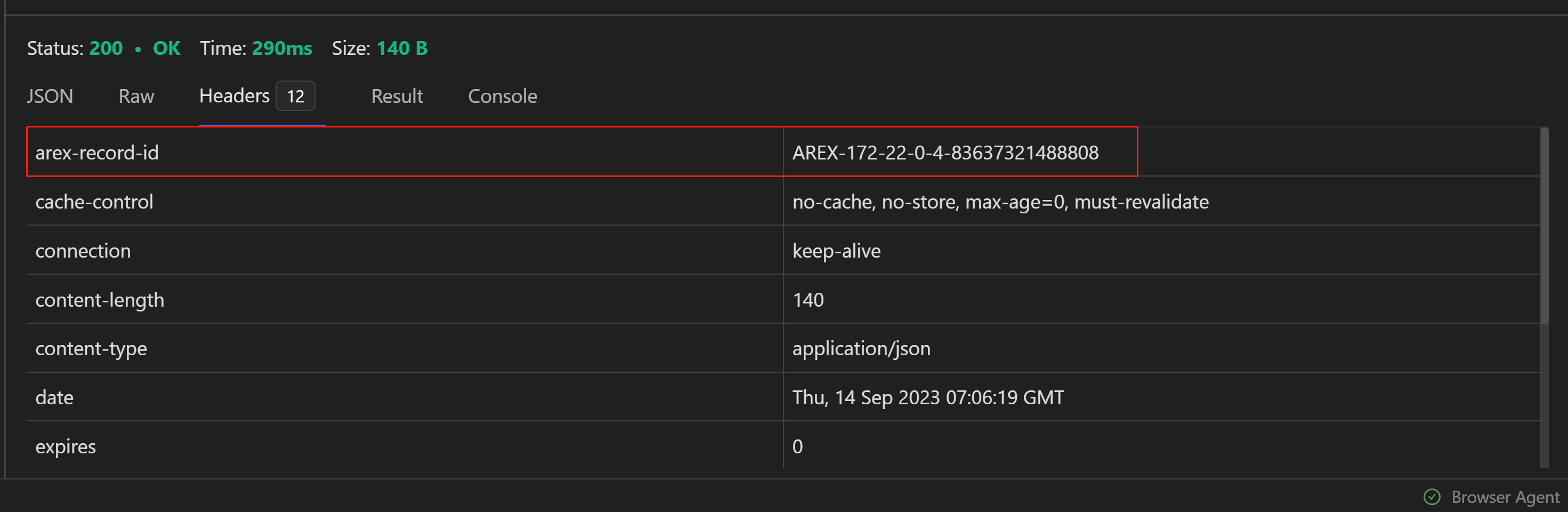1568x512 pixels.
Task: Click the OK status text
Action: pyautogui.click(x=166, y=48)
